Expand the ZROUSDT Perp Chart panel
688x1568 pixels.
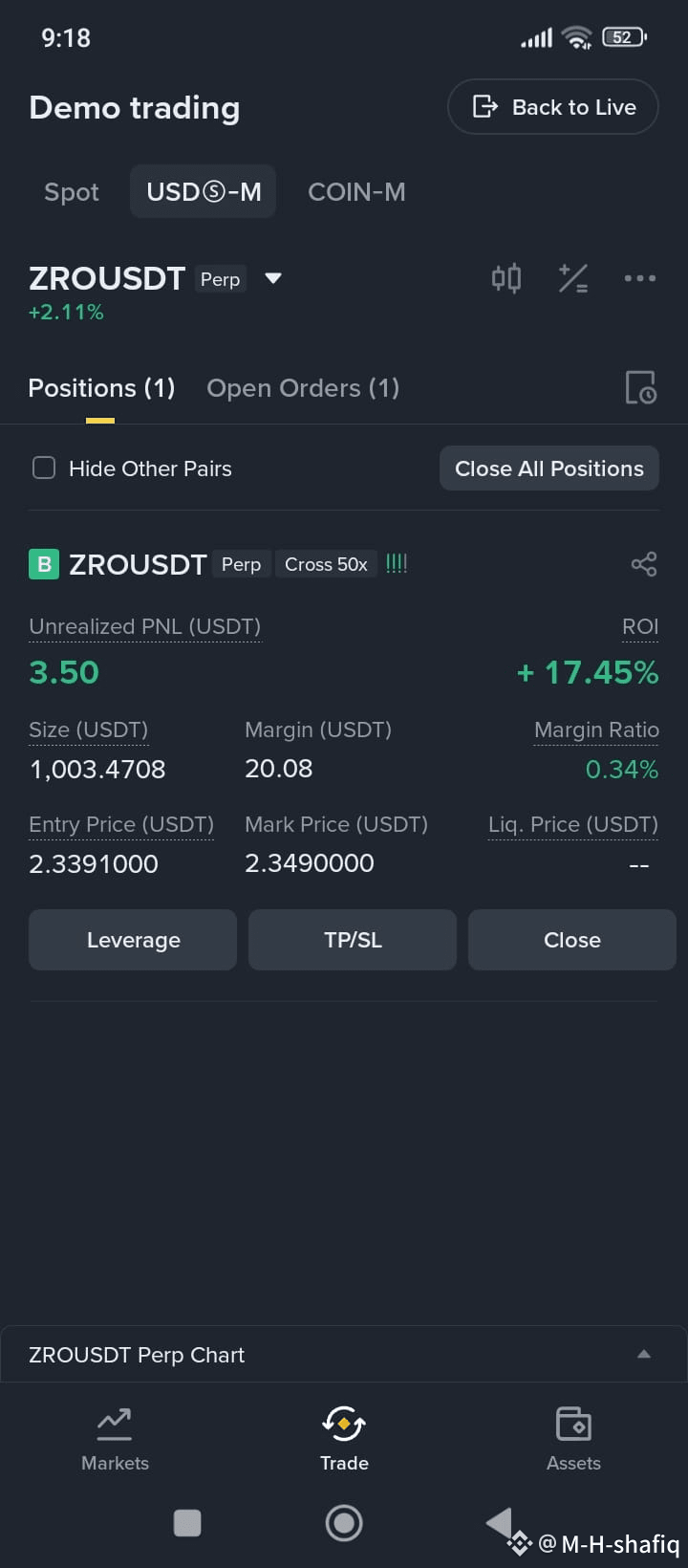pyautogui.click(x=344, y=1355)
